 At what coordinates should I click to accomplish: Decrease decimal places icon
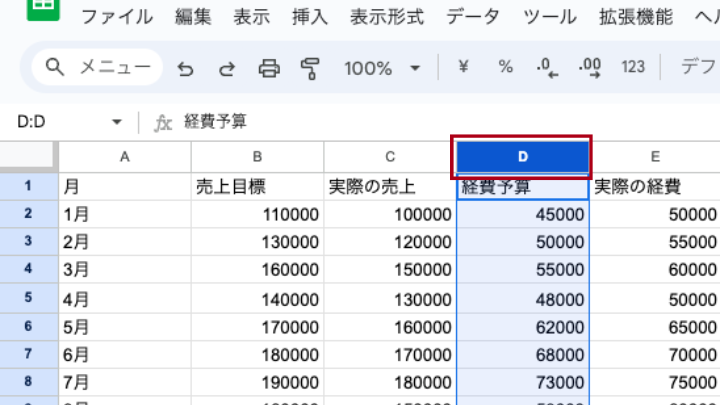coord(546,67)
